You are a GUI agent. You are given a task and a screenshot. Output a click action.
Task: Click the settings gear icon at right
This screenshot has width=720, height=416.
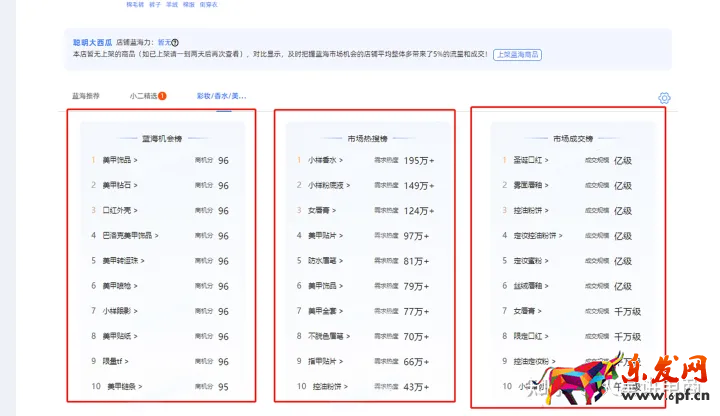[665, 98]
